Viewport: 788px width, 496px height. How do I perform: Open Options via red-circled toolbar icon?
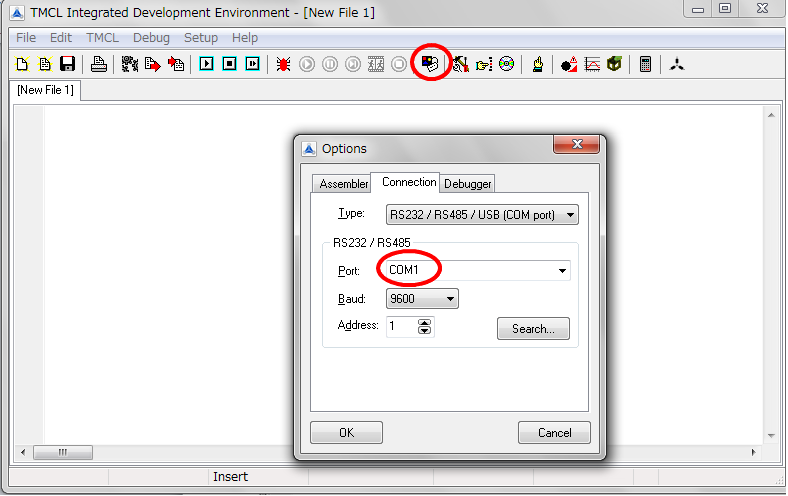coord(430,64)
